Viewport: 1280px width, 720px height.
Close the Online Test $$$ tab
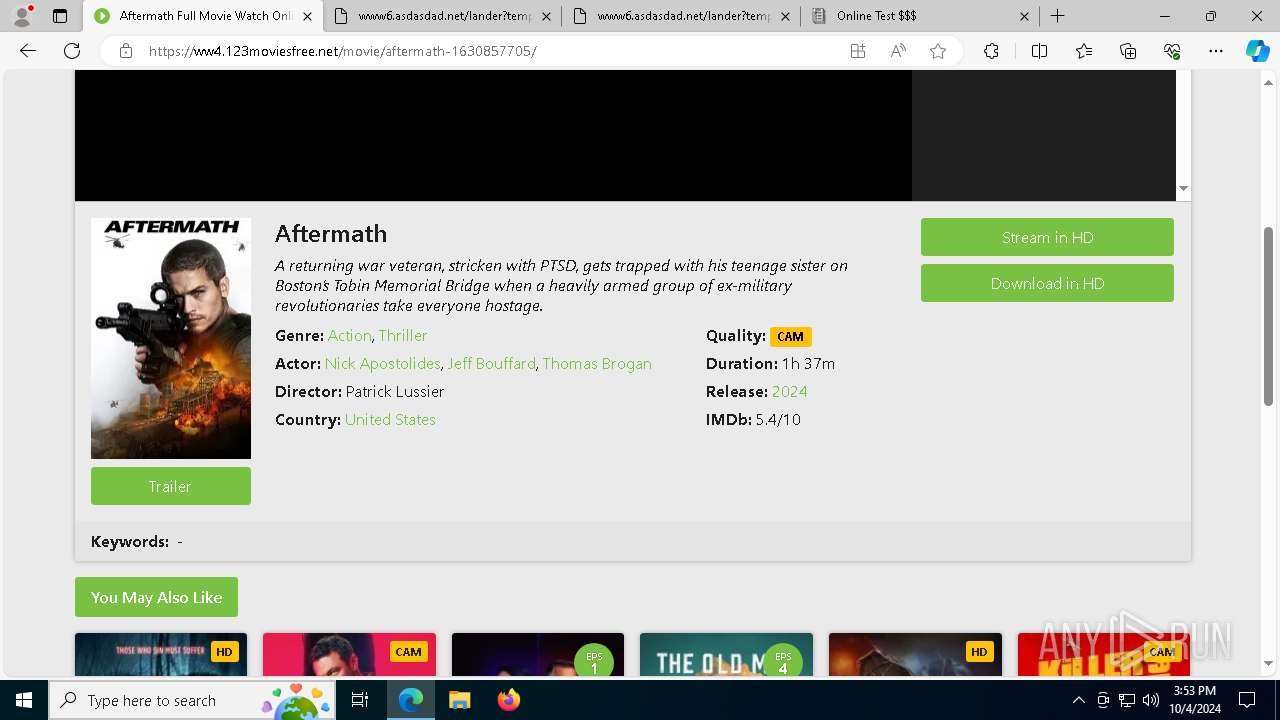click(1025, 16)
